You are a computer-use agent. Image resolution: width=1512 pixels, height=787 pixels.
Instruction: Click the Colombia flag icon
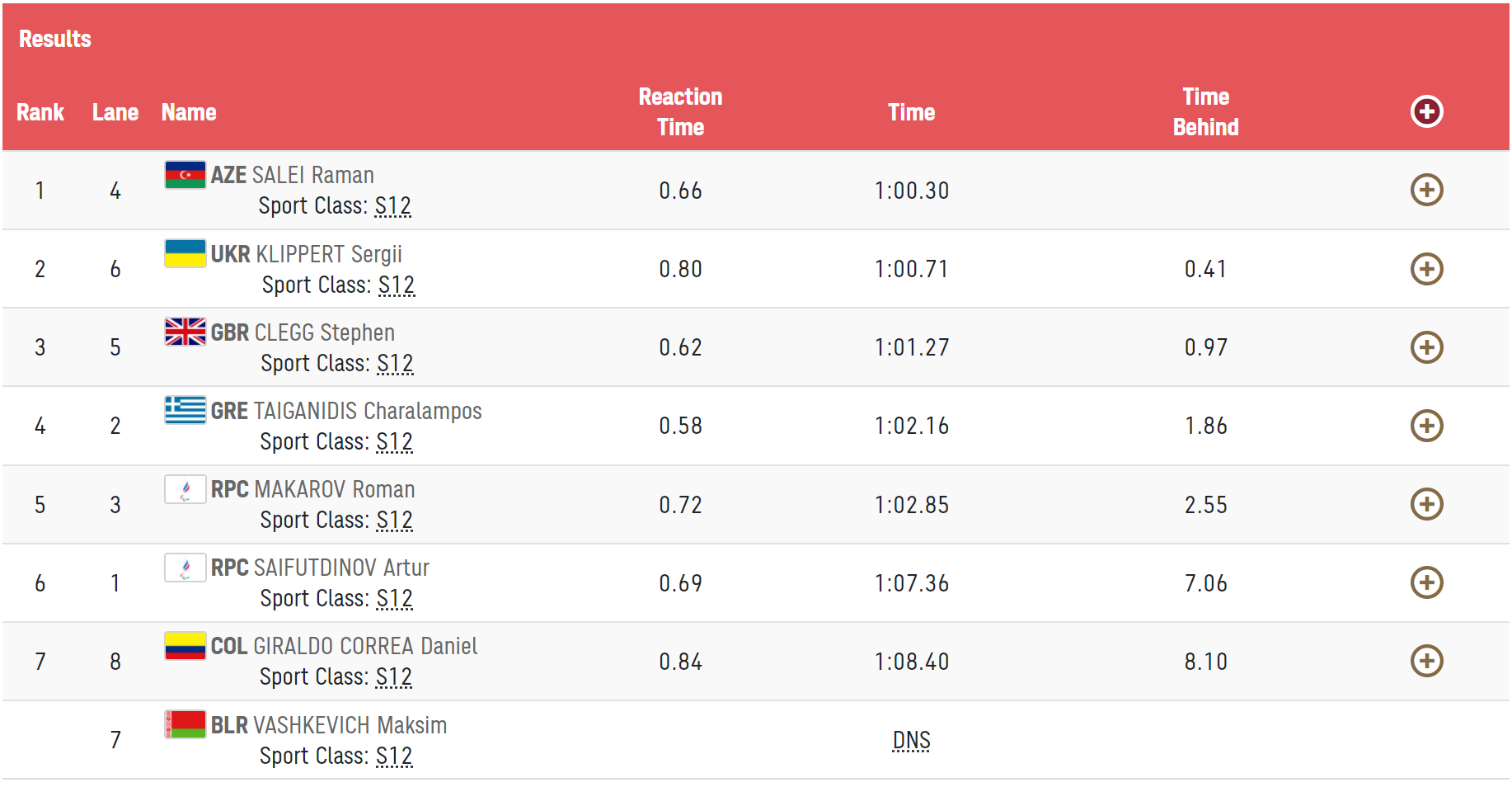(x=185, y=646)
